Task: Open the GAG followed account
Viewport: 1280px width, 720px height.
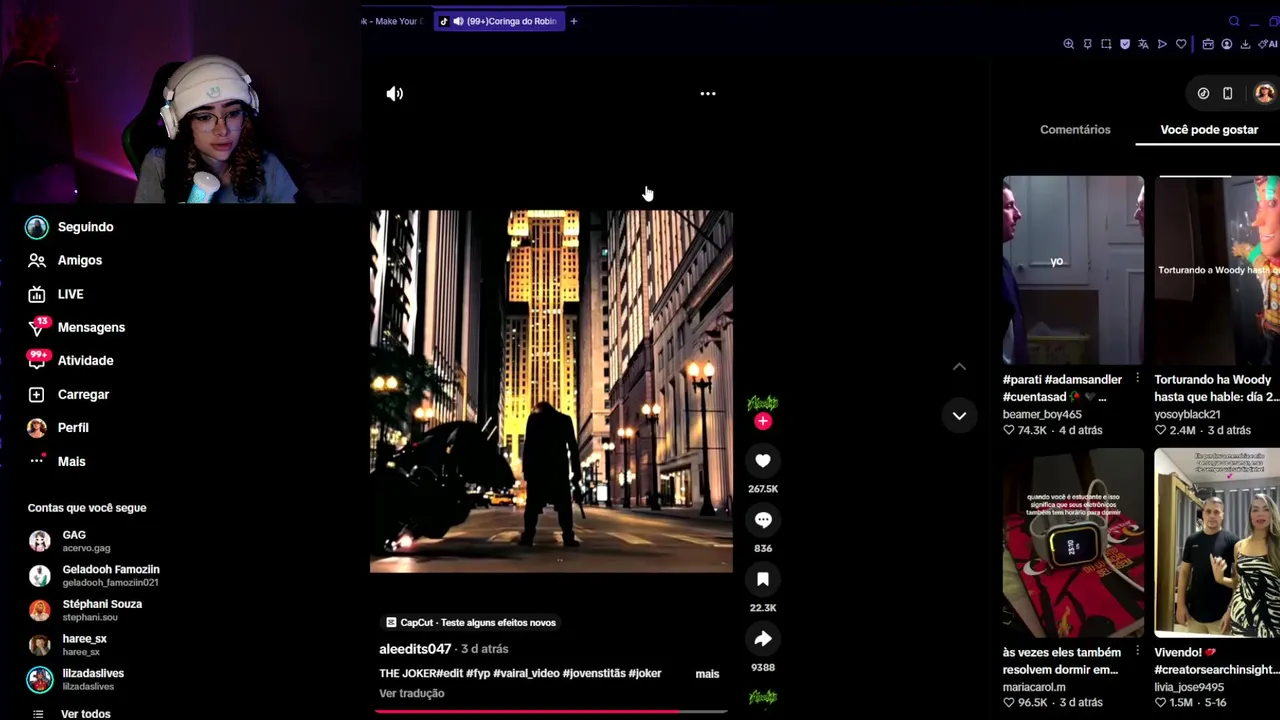Action: (x=70, y=541)
